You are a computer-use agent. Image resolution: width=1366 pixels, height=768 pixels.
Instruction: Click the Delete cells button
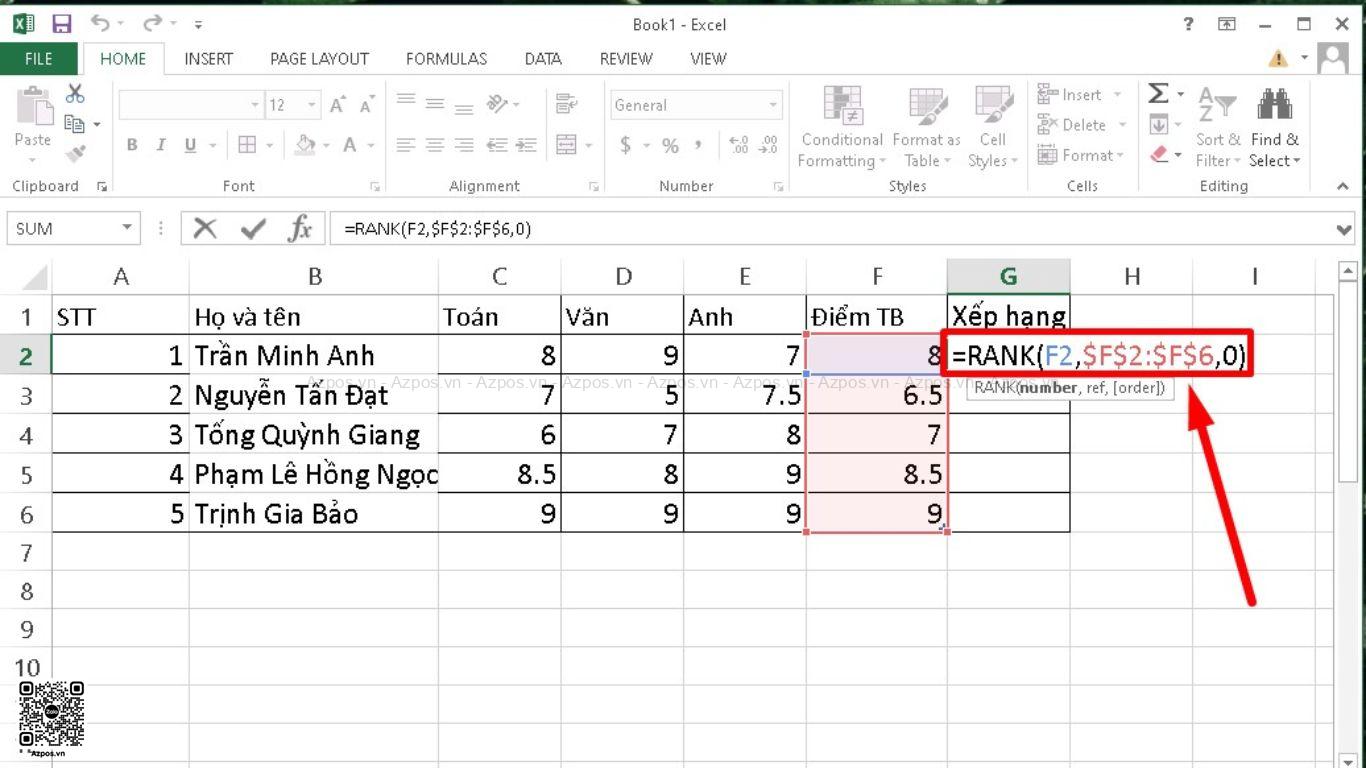pyautogui.click(x=1082, y=125)
